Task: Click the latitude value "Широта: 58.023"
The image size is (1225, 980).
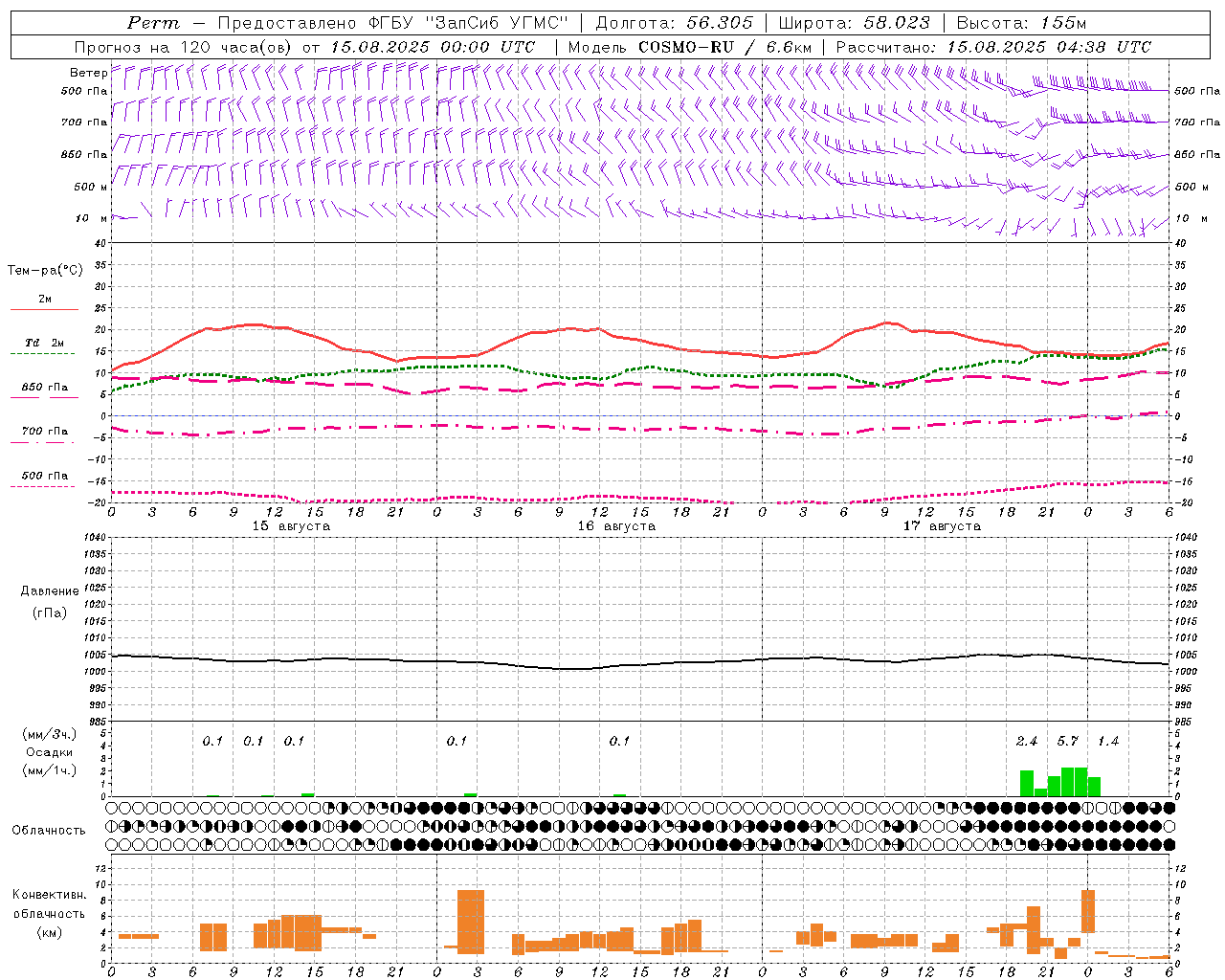Action: point(854,23)
